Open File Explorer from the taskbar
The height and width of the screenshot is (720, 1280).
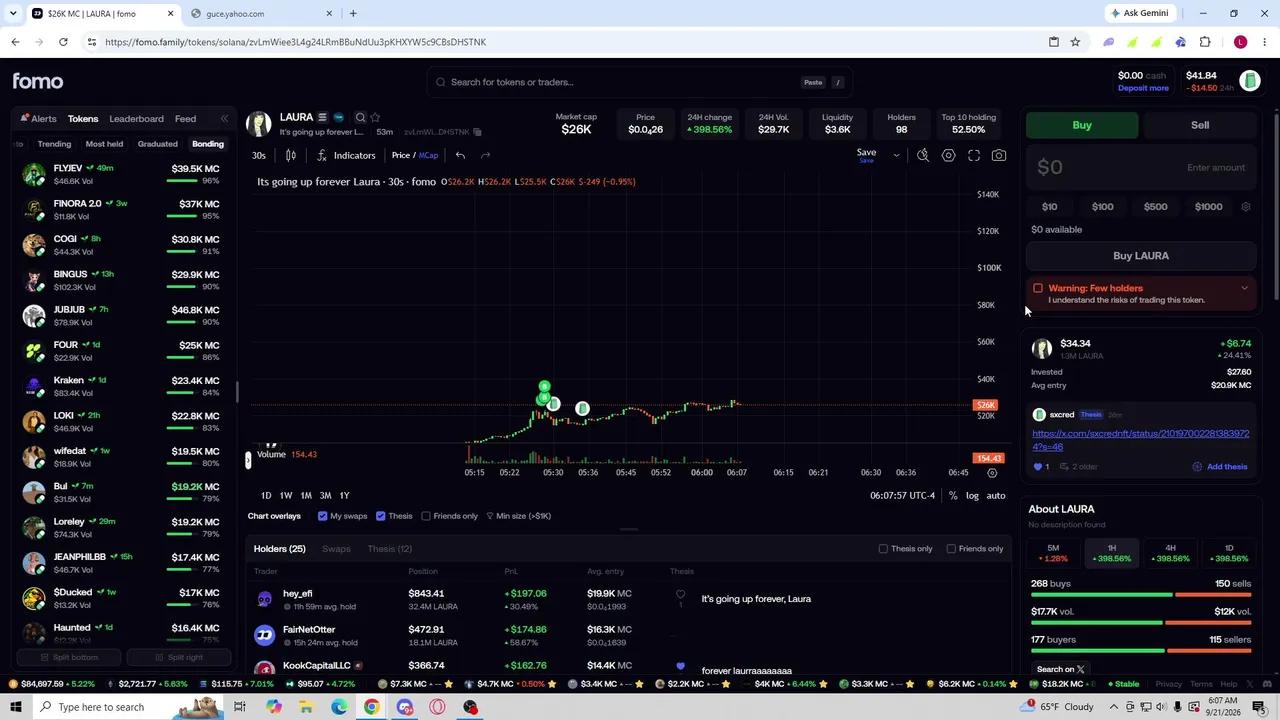[306, 707]
